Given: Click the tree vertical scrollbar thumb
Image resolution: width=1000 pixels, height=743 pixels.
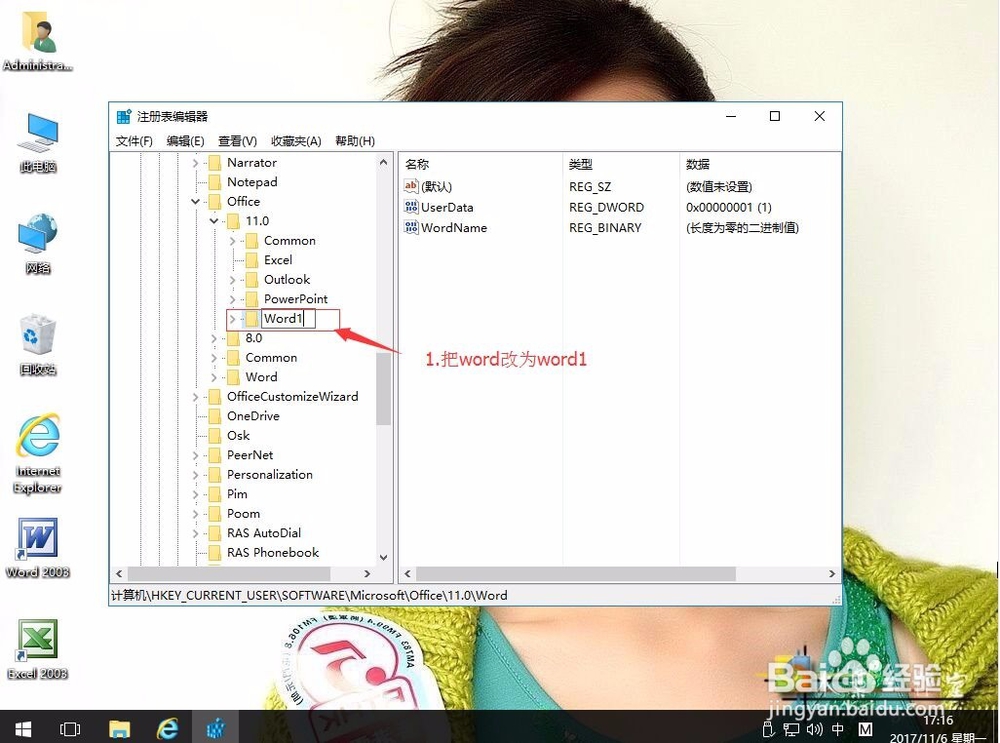Looking at the screenshot, I should [383, 388].
